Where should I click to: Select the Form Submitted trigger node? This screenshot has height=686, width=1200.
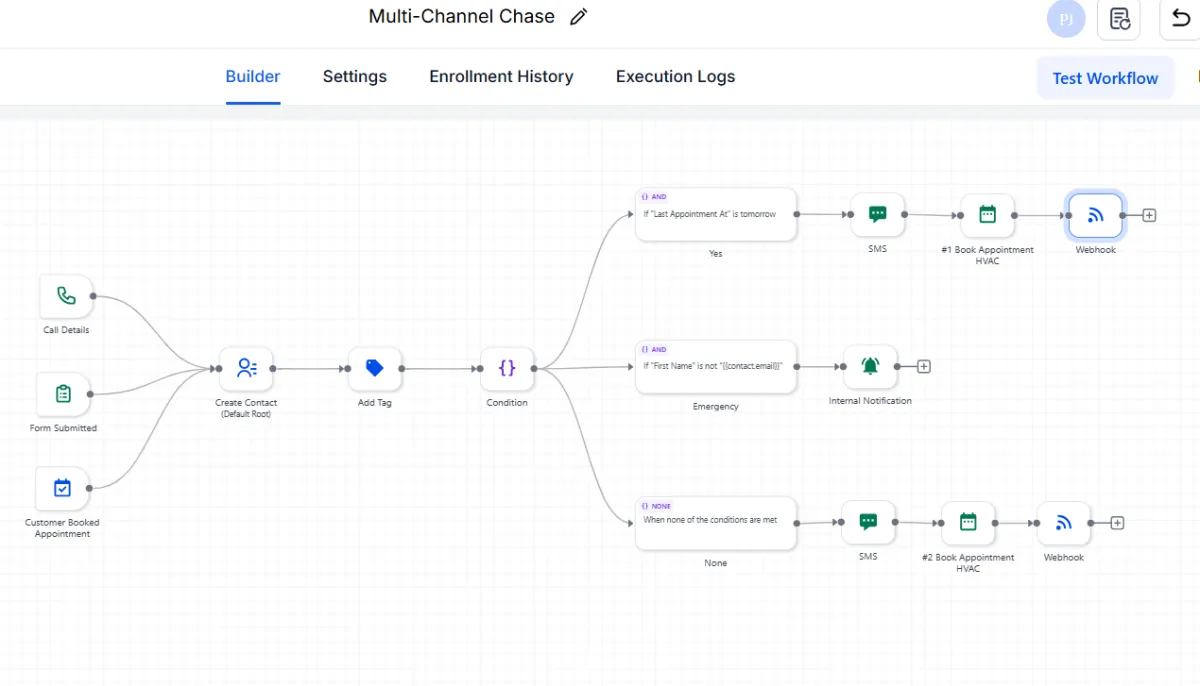pos(63,394)
